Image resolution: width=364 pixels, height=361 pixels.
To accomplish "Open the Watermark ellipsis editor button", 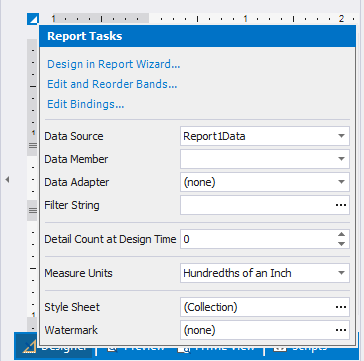I will coord(341,330).
